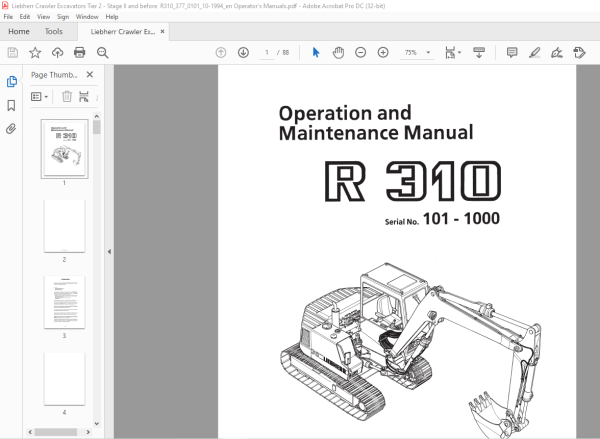Open the find text magnifier
Screen dimensions: 600x439
click(102, 52)
